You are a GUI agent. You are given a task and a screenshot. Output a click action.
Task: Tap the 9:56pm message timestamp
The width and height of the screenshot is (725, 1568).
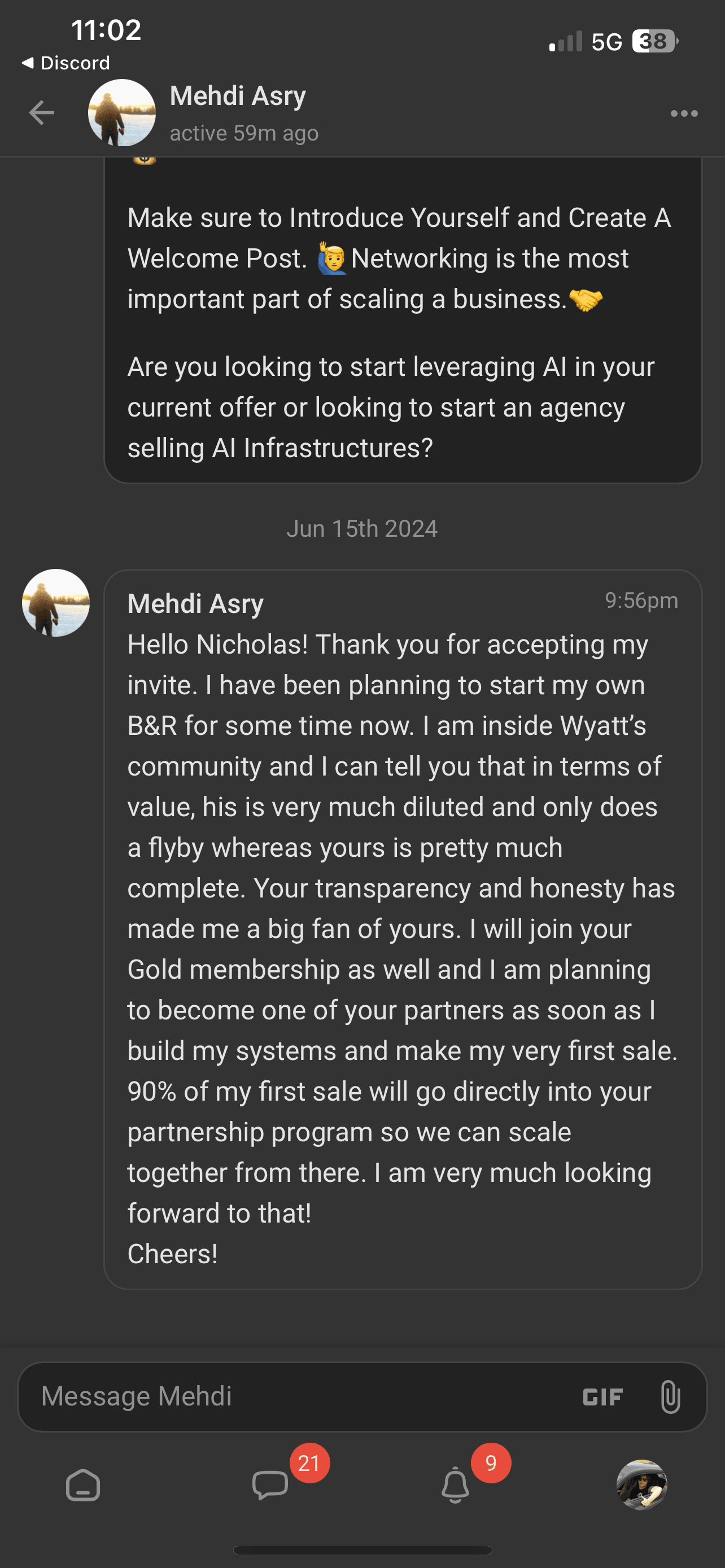click(641, 601)
